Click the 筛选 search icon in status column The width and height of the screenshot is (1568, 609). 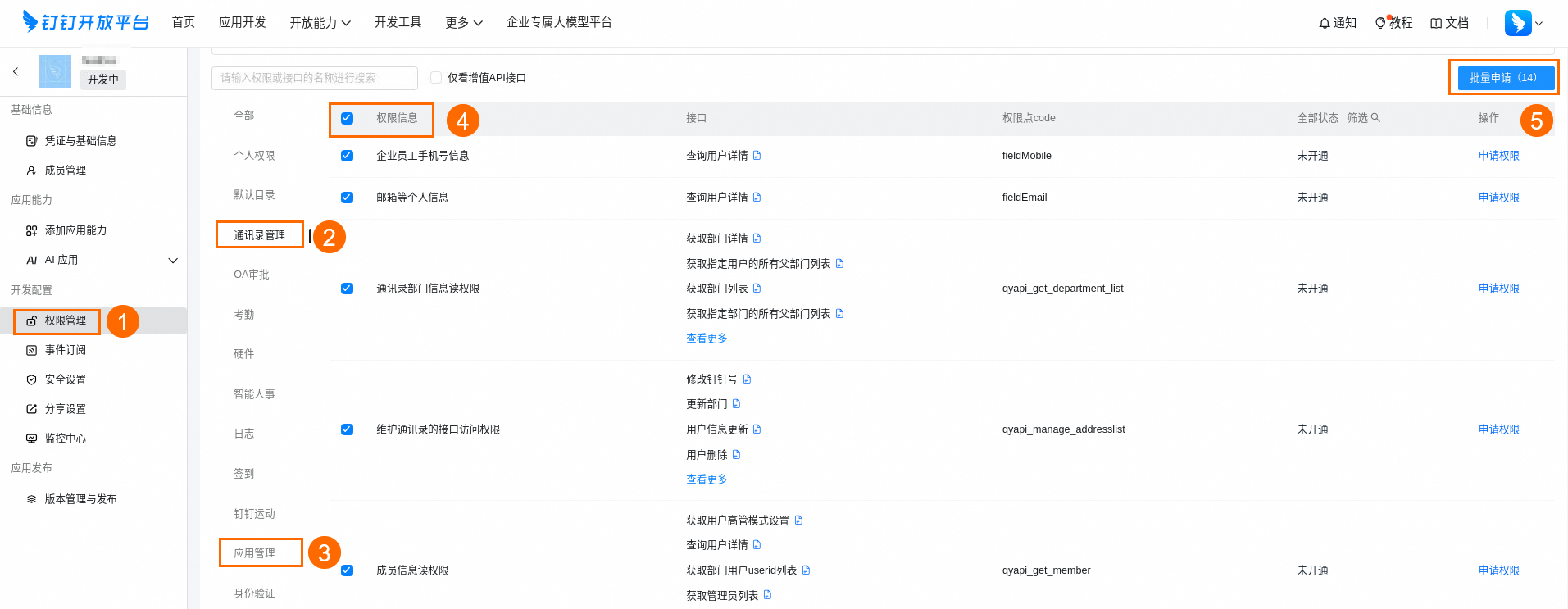click(x=1375, y=118)
